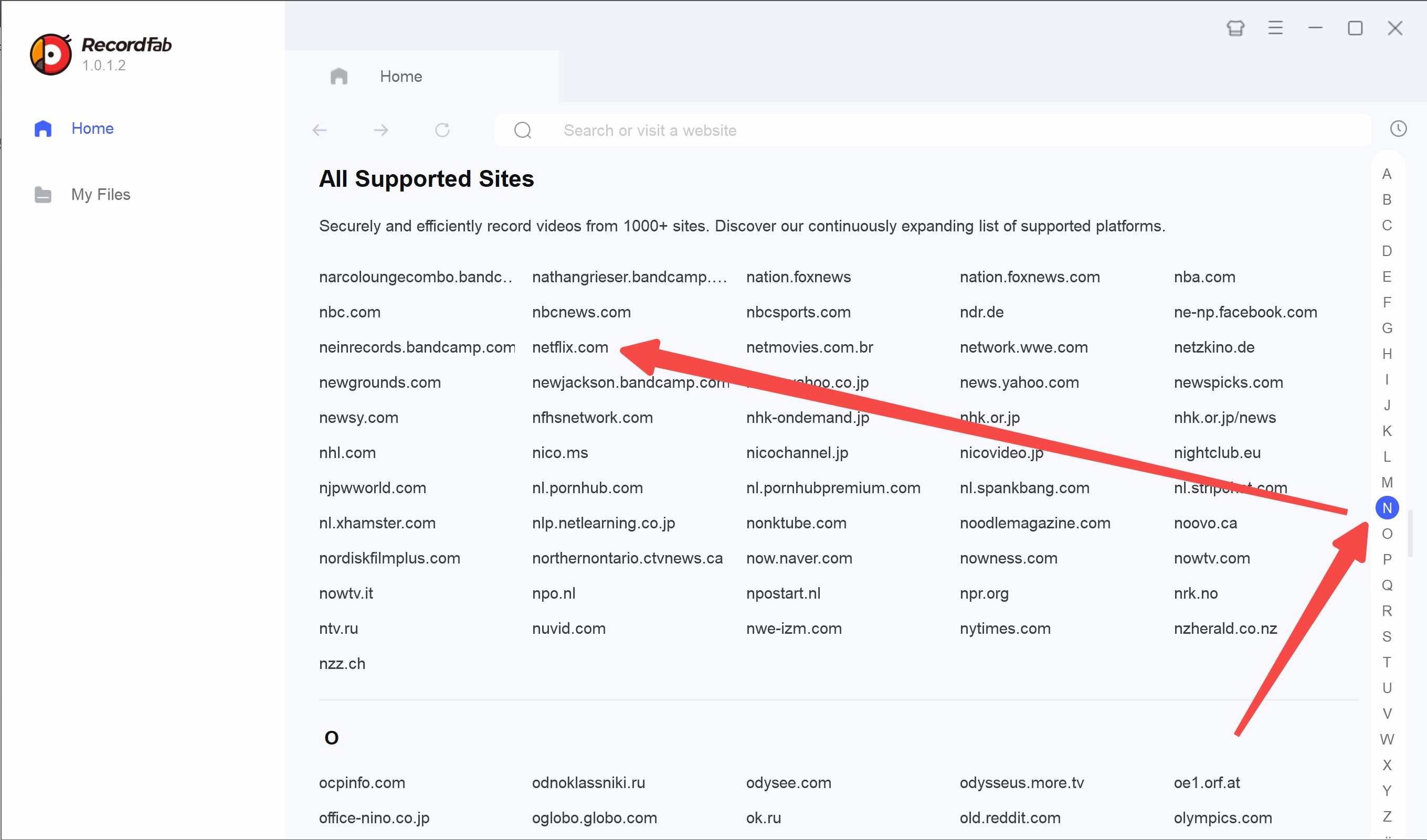Open history with the clock icon
Viewport: 1427px width, 840px height.
pos(1398,129)
